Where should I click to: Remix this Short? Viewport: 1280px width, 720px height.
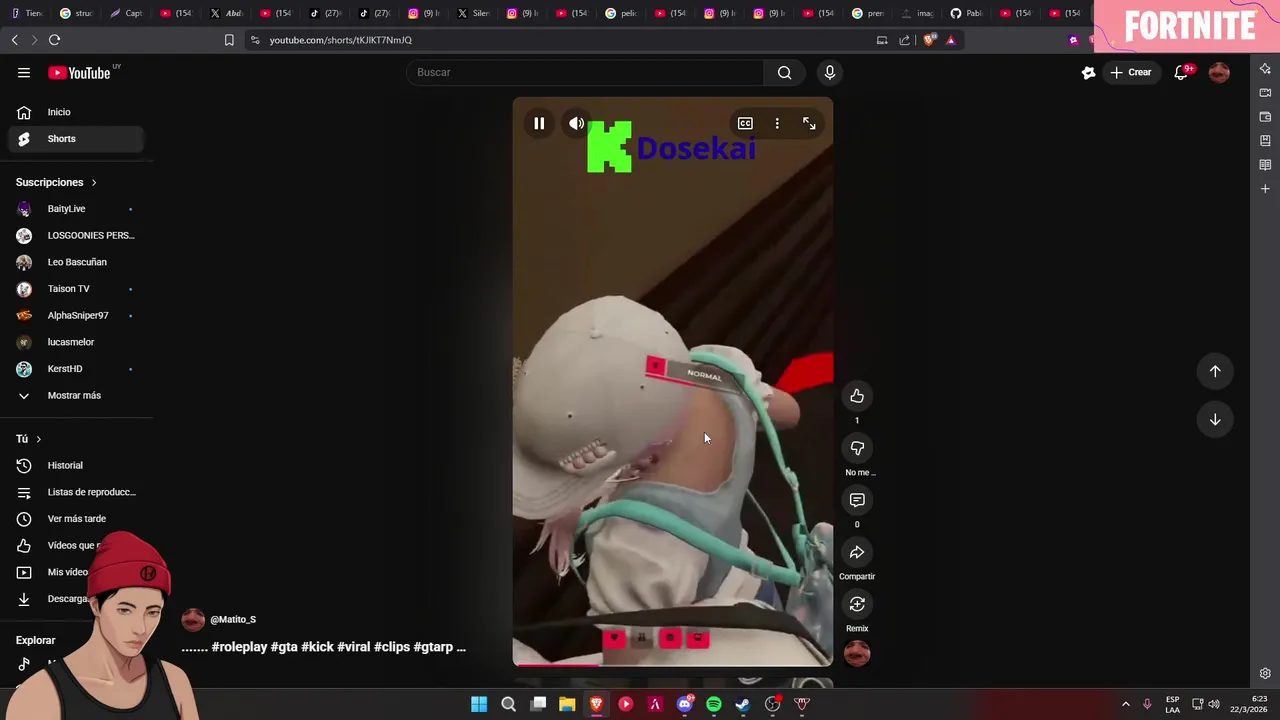857,604
